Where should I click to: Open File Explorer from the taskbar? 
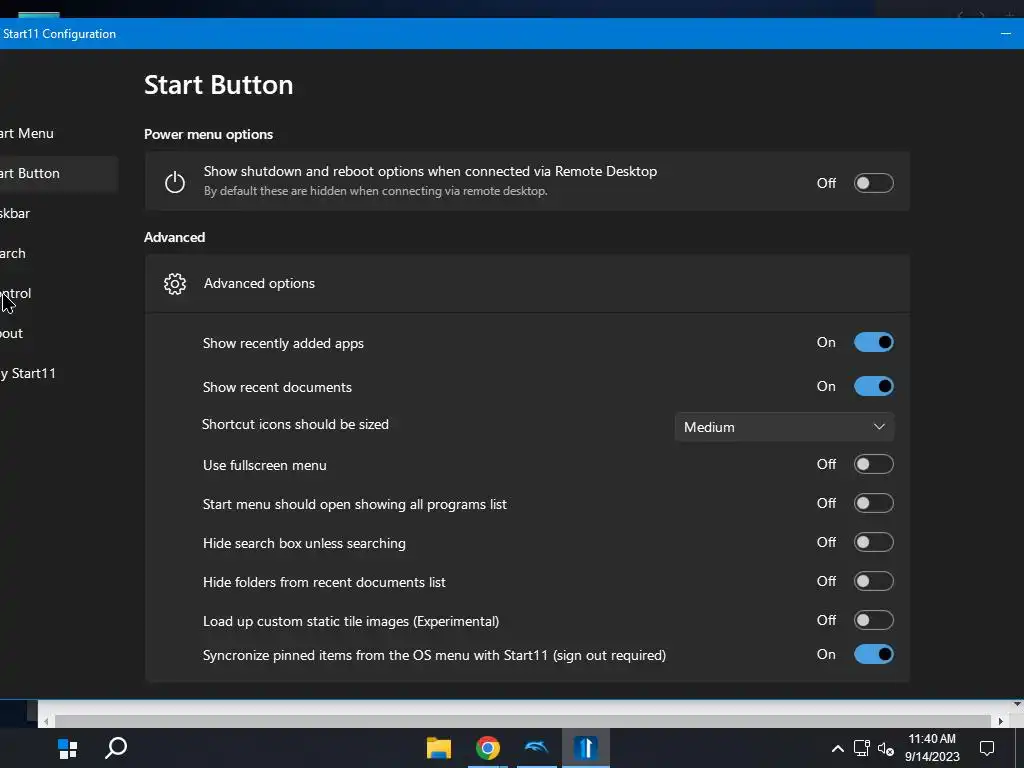439,748
